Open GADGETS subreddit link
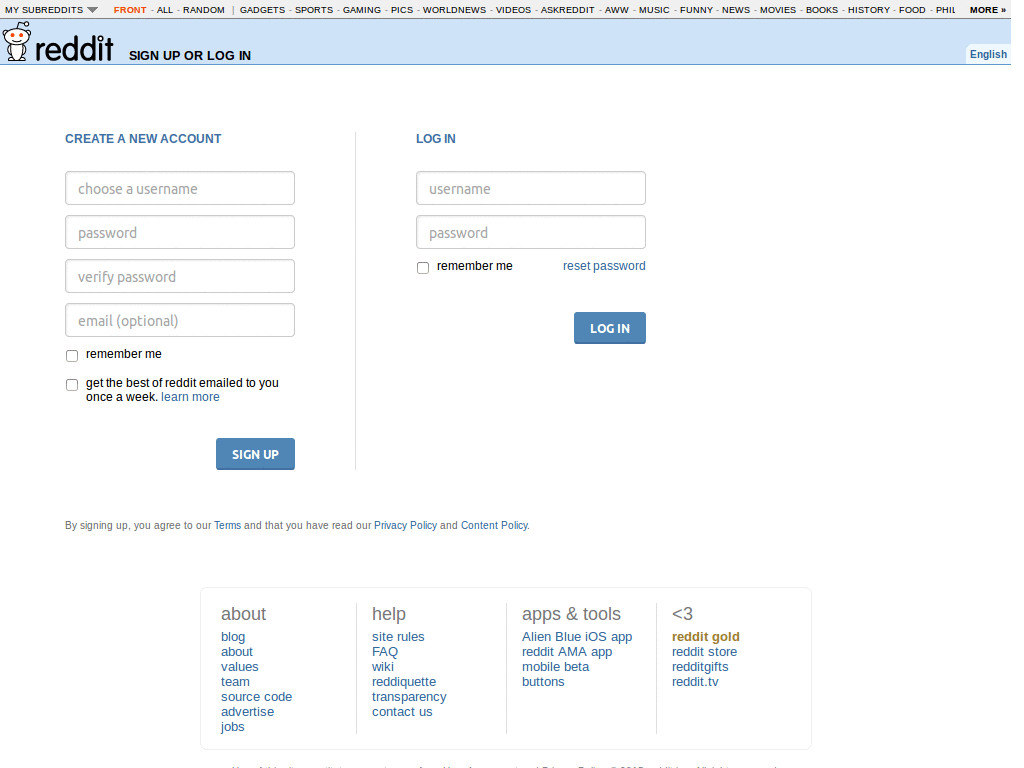 pos(262,10)
